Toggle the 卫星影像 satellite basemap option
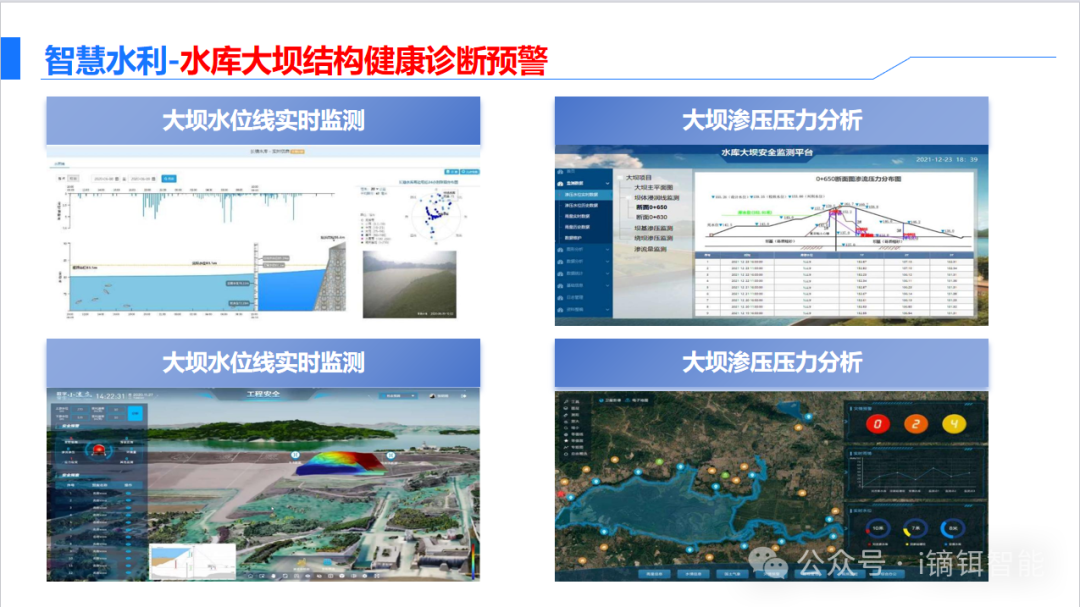Screen dimensions: 1080x607 (610, 400)
